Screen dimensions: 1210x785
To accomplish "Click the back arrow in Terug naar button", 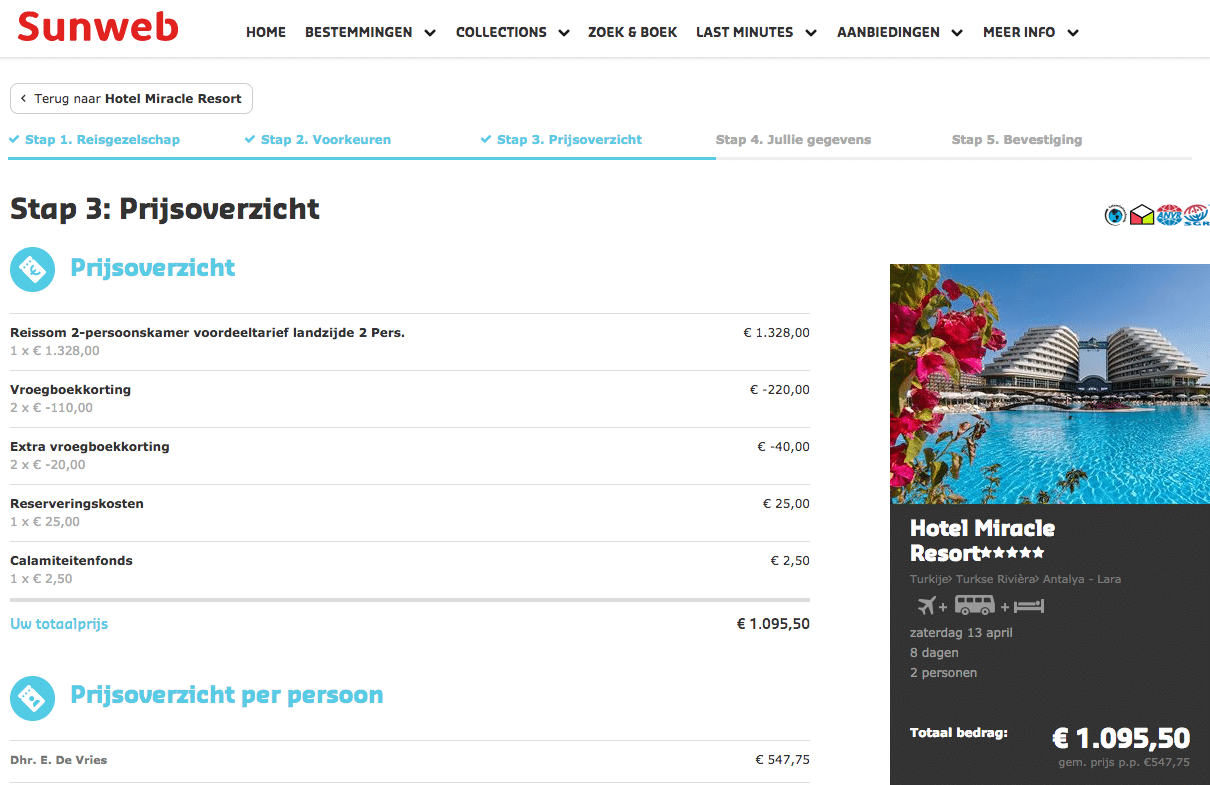I will (x=23, y=99).
